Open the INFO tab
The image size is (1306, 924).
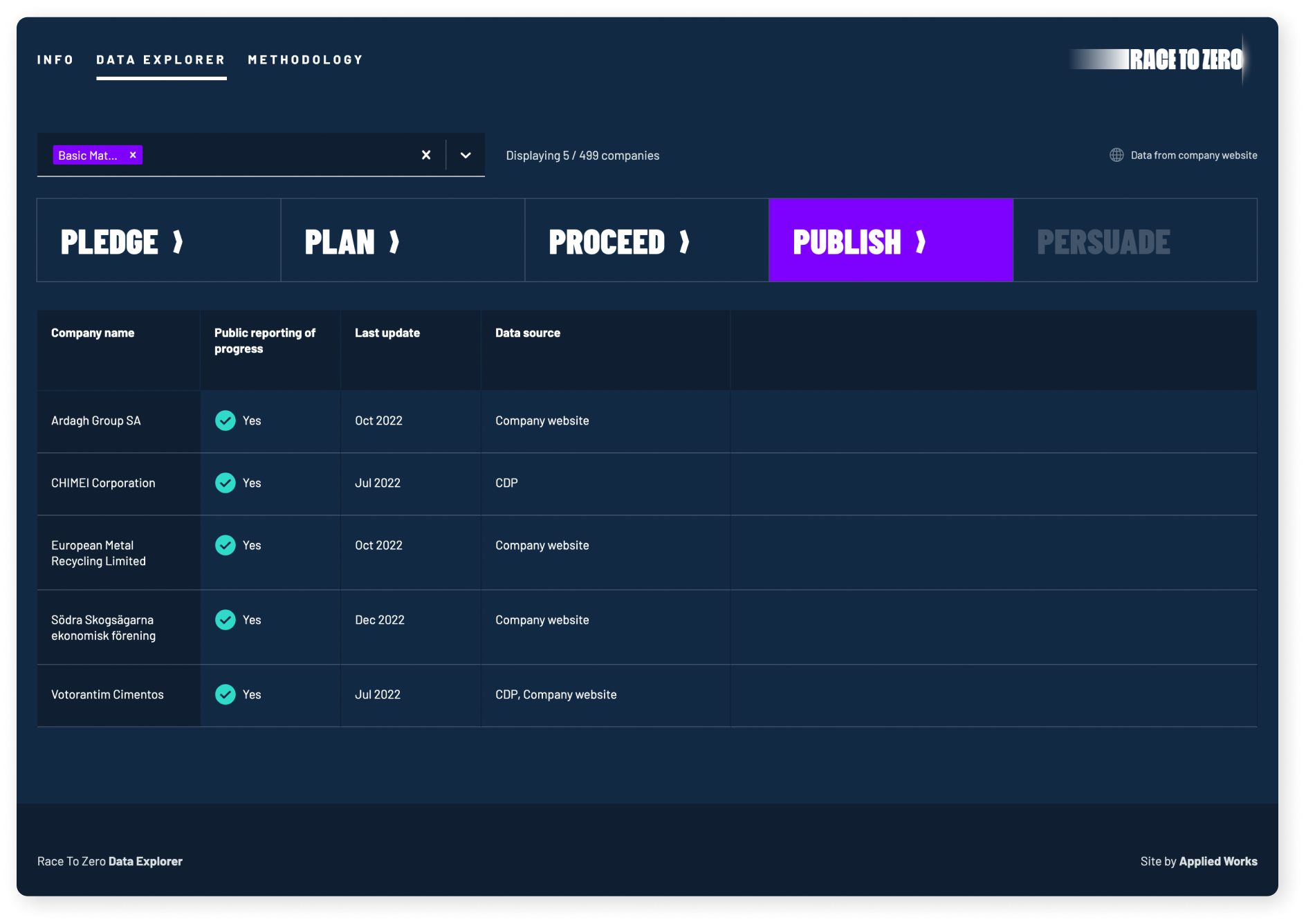[55, 59]
